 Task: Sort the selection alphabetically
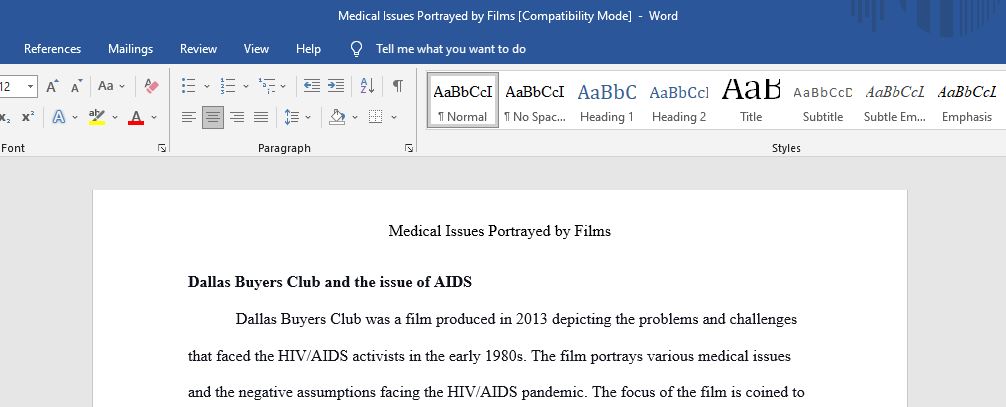click(x=367, y=86)
